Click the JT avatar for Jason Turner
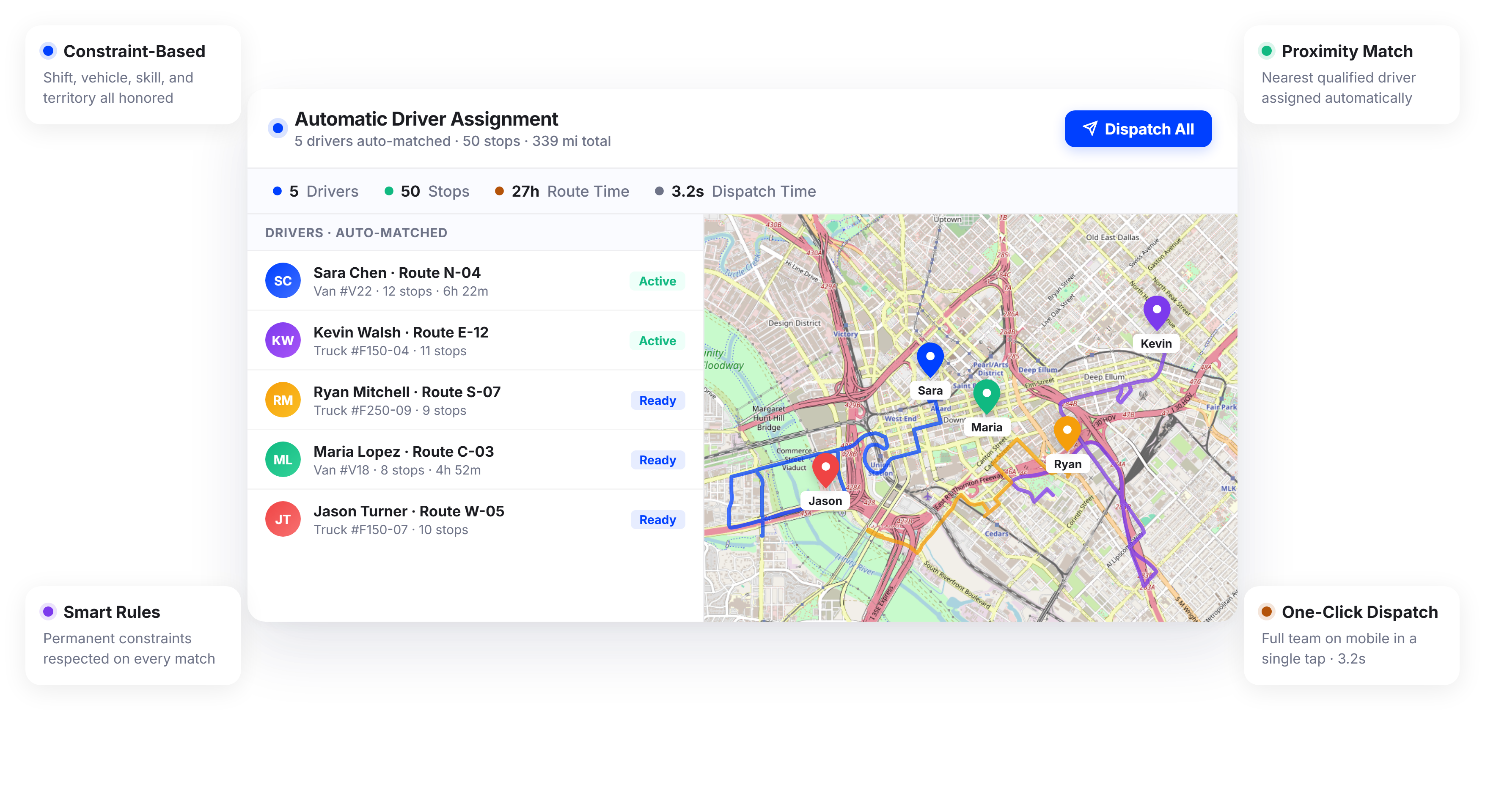Viewport: 1485px width, 812px height. pos(283,519)
